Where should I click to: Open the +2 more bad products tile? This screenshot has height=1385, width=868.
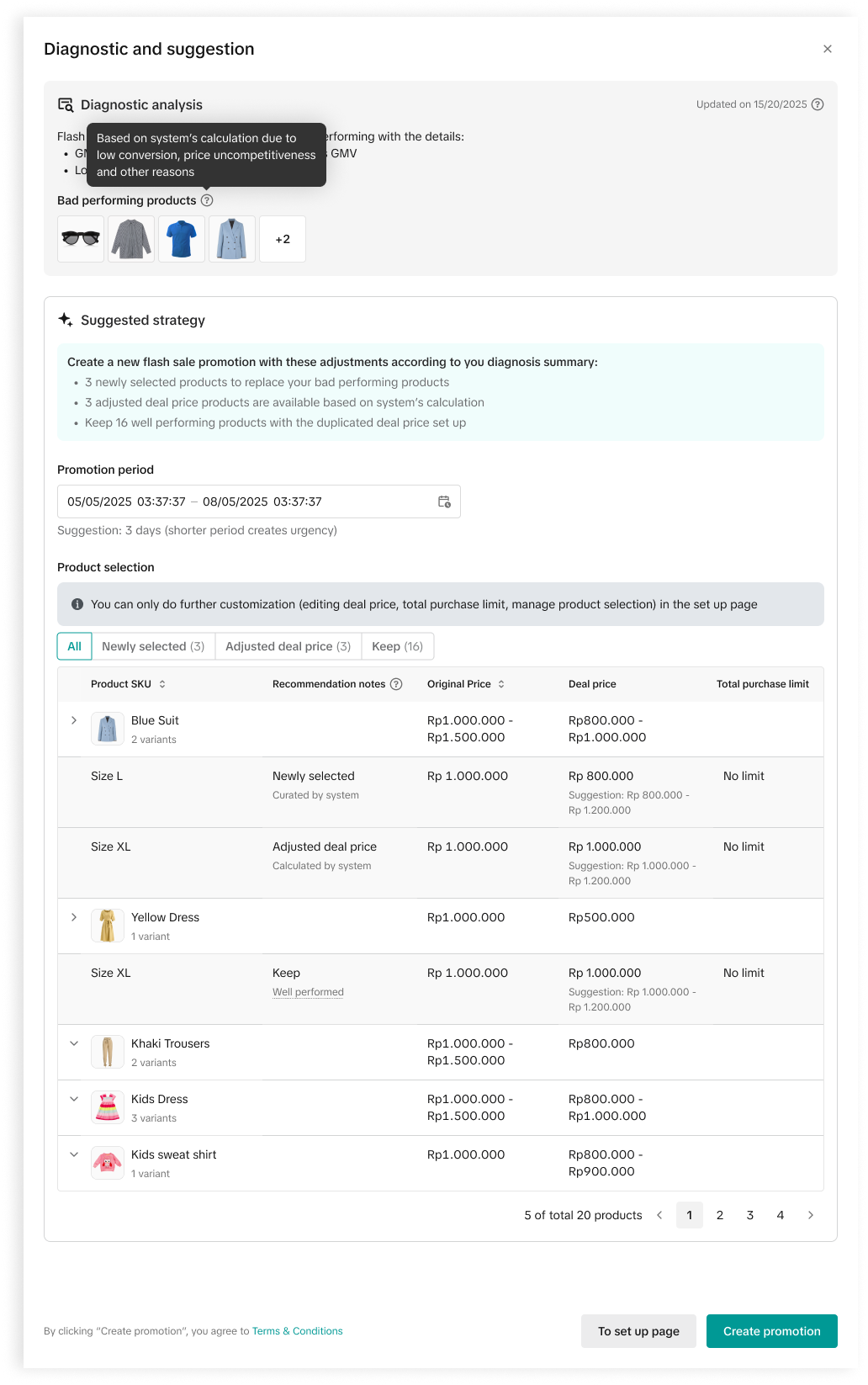[x=283, y=239]
